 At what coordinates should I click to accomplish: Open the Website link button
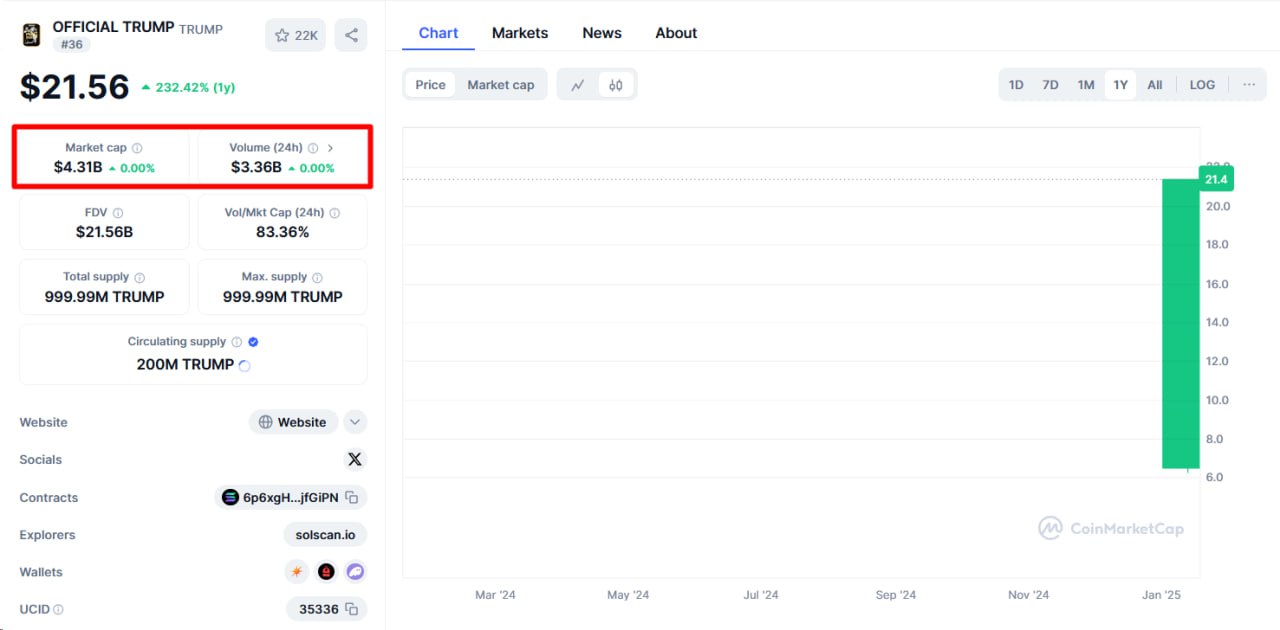coord(293,422)
